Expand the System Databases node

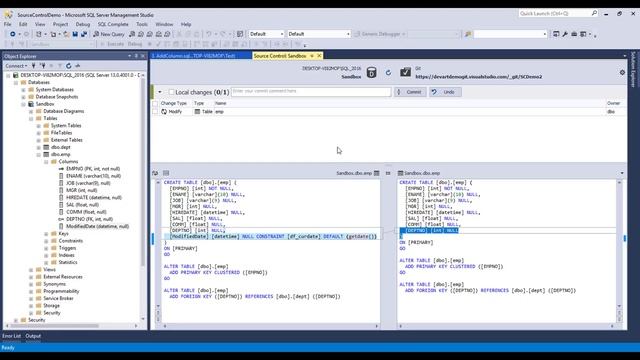coord(24,90)
